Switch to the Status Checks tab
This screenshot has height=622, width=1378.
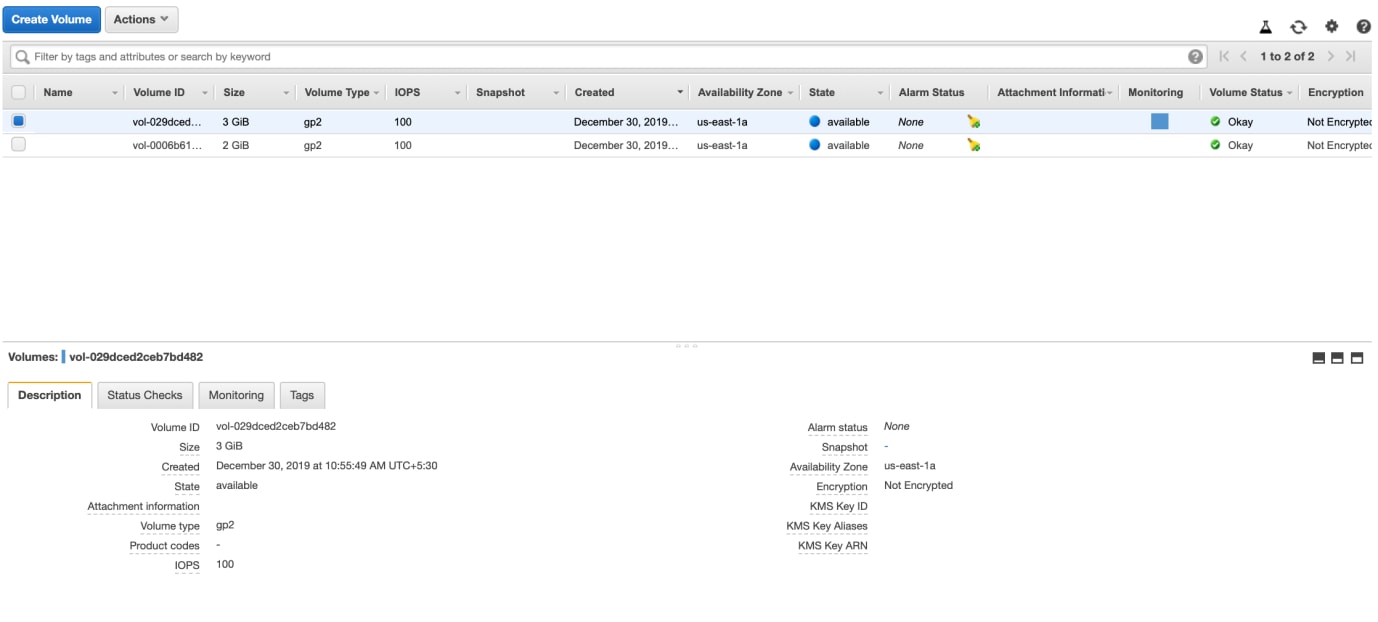point(144,394)
